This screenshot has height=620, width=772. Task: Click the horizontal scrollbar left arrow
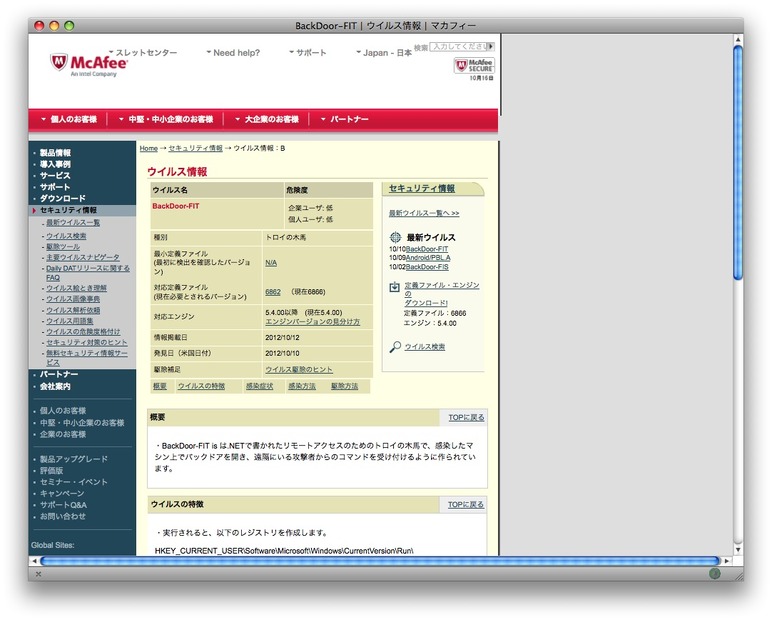(x=34, y=561)
